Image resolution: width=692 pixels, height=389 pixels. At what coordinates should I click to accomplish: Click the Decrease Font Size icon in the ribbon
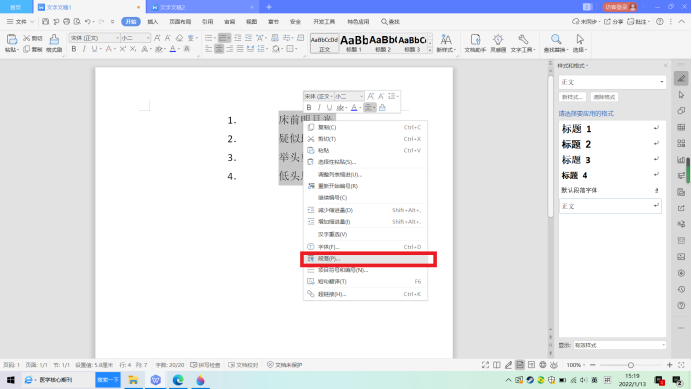[168, 38]
